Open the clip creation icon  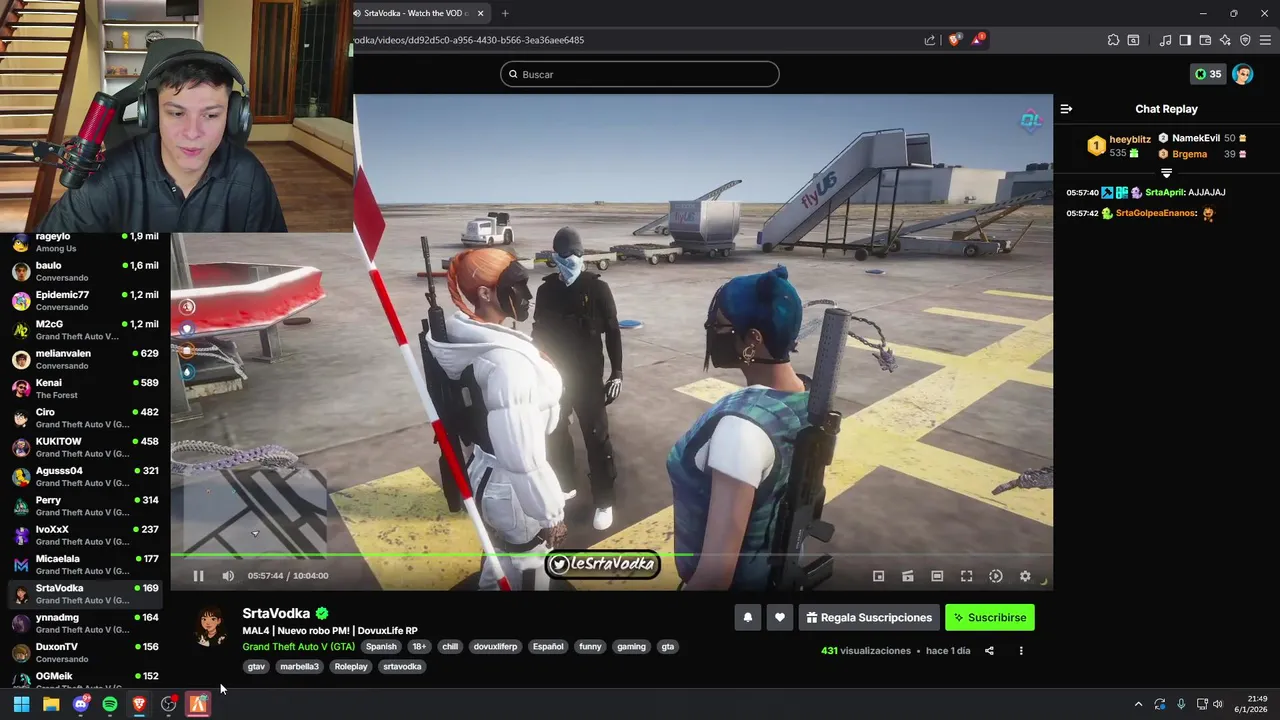pos(908,576)
